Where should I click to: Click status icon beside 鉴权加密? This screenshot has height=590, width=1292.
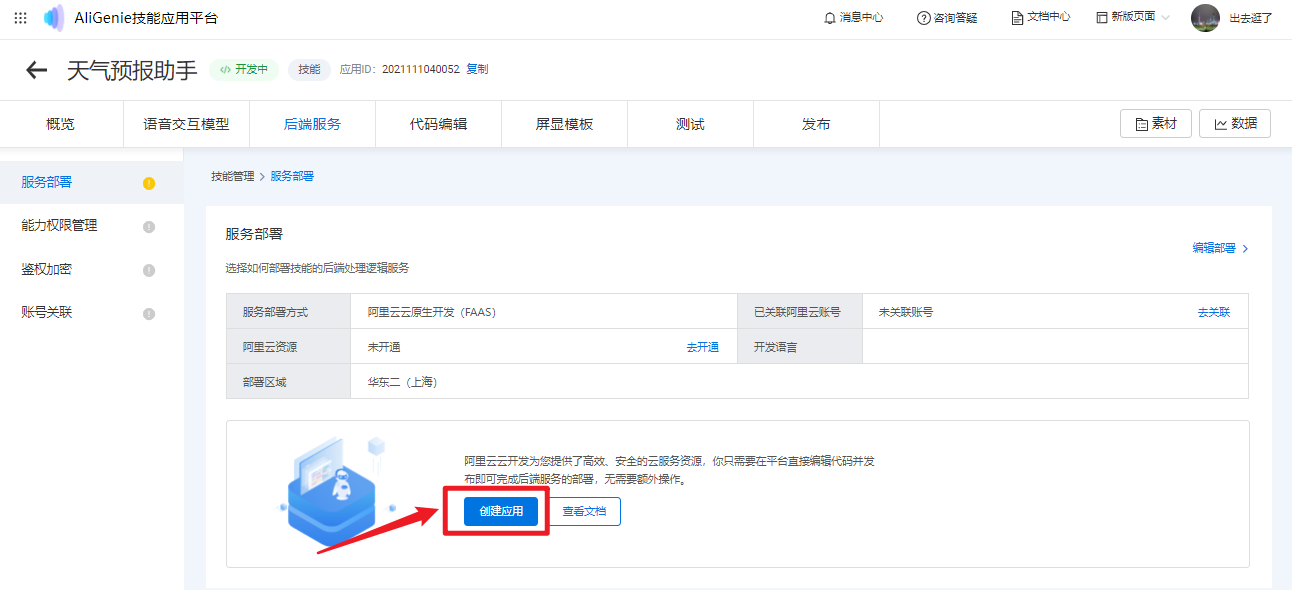pos(149,270)
